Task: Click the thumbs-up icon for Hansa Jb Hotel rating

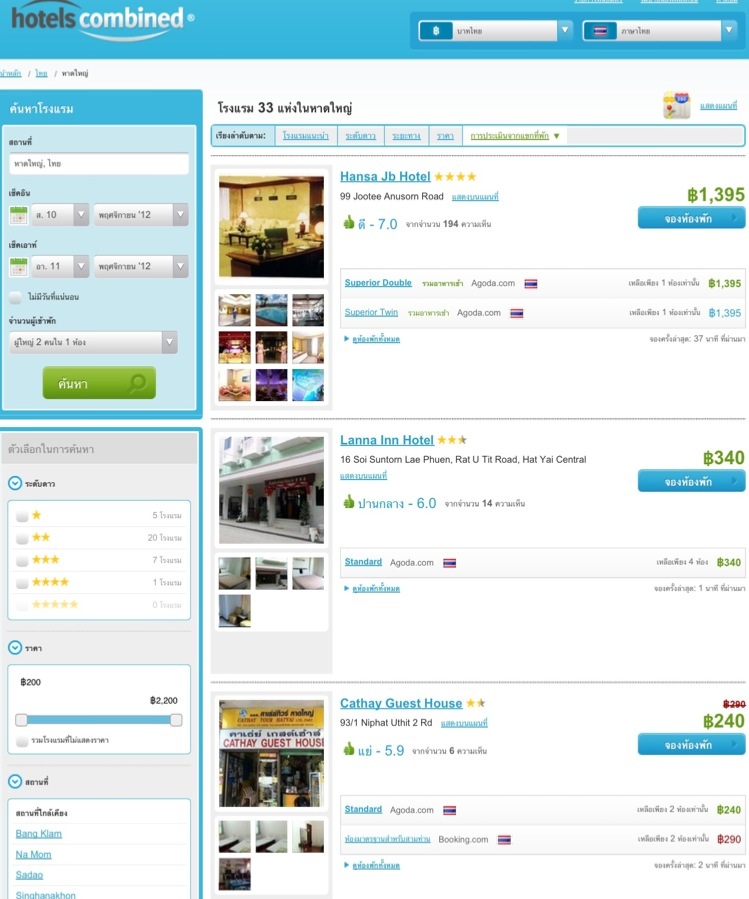Action: pyautogui.click(x=348, y=222)
